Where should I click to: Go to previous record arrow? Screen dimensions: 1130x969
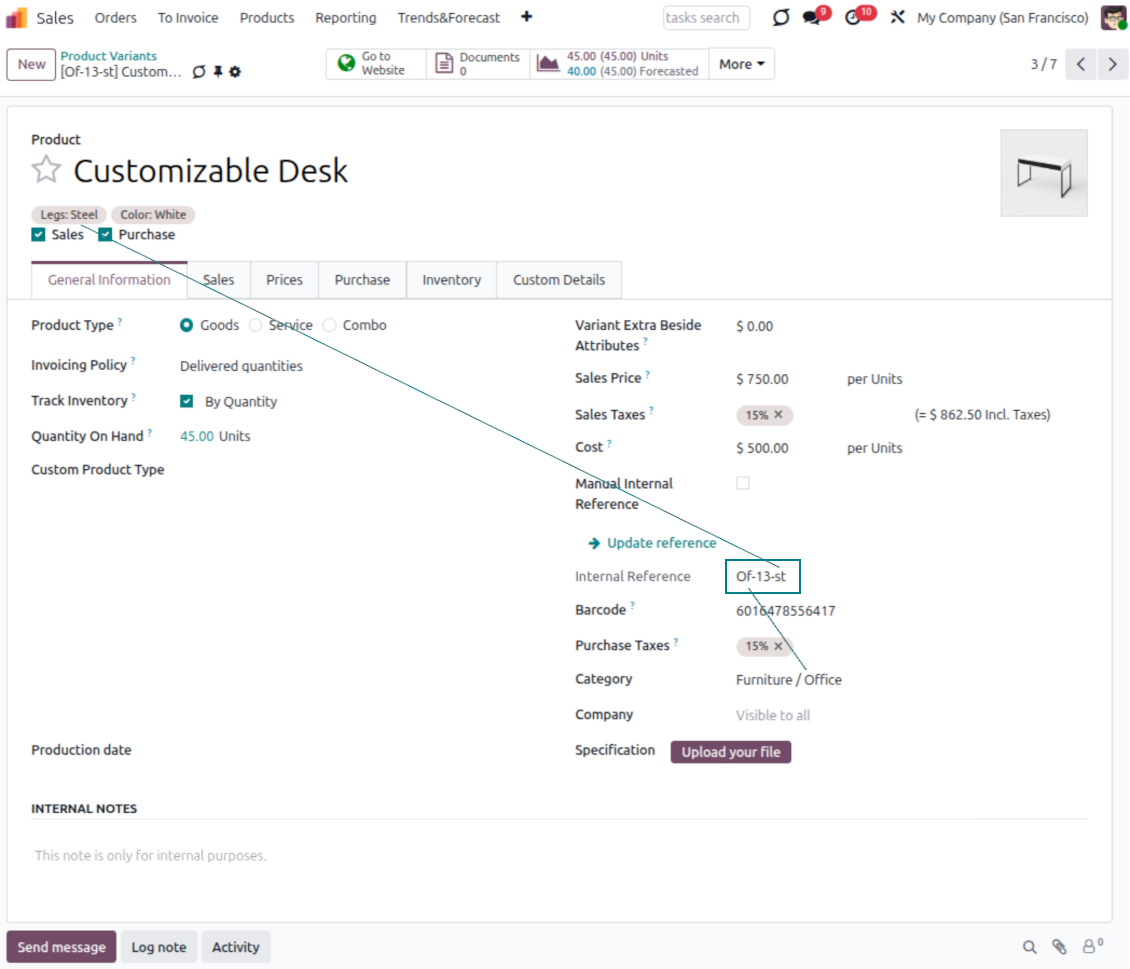pyautogui.click(x=1081, y=64)
